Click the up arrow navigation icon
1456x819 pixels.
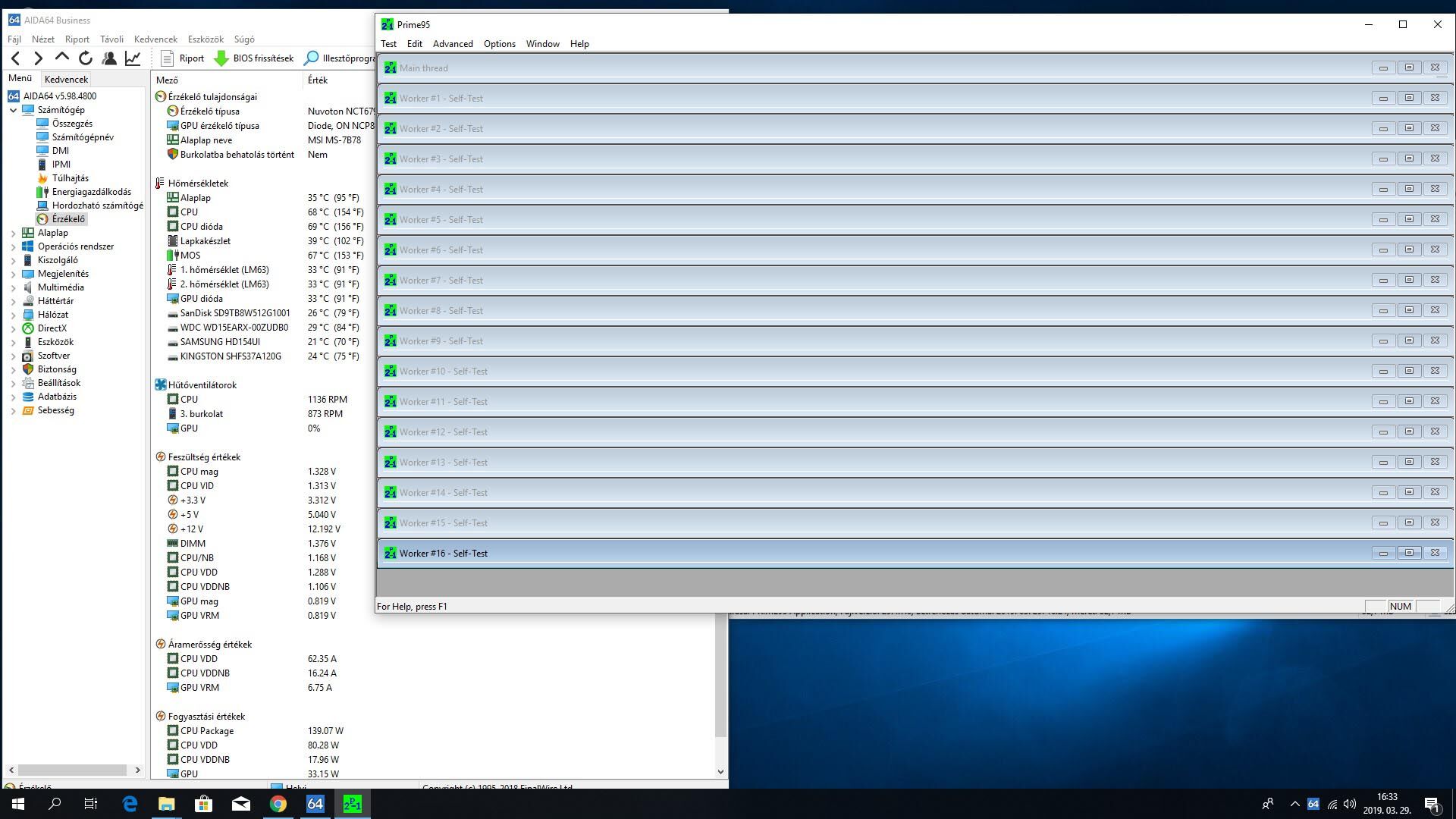pos(62,58)
